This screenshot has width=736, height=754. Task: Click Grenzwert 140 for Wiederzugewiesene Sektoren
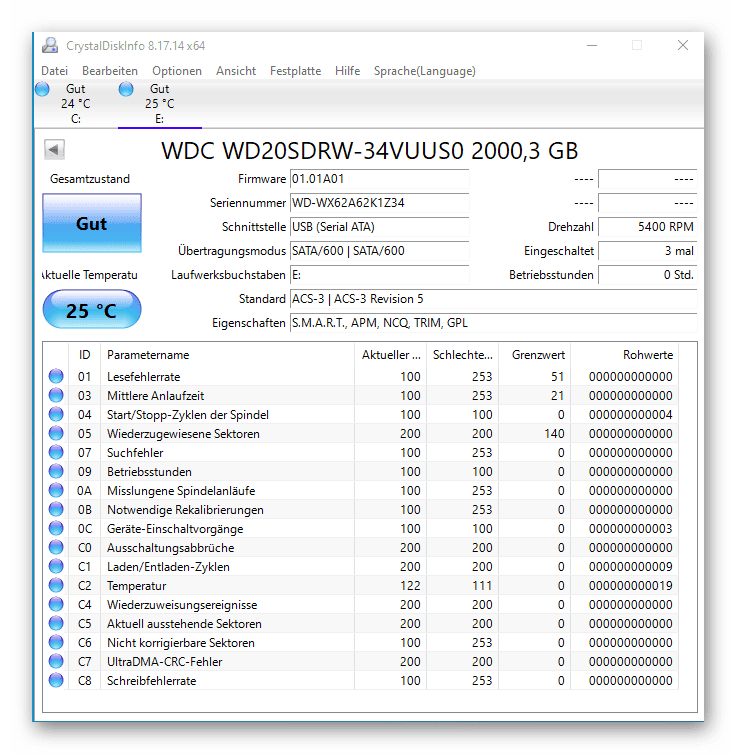[554, 434]
